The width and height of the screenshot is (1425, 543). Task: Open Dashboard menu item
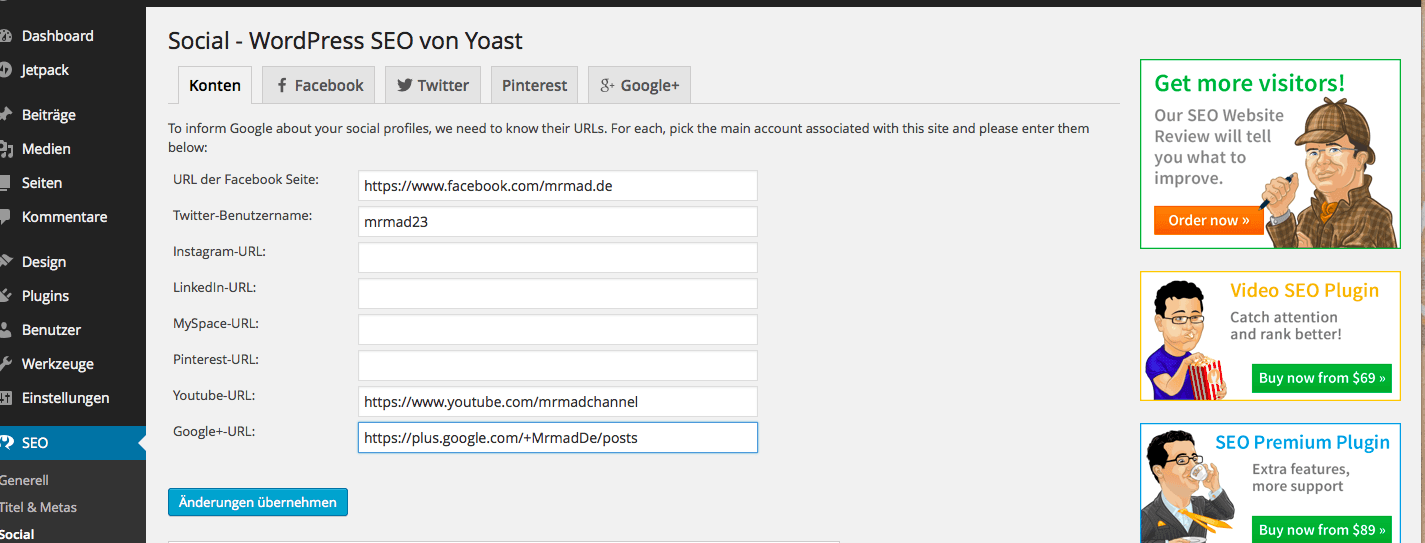58,36
